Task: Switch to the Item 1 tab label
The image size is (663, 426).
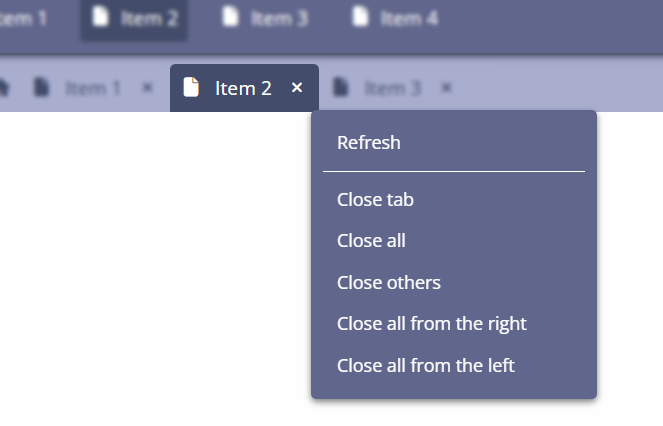Action: pyautogui.click(x=93, y=88)
